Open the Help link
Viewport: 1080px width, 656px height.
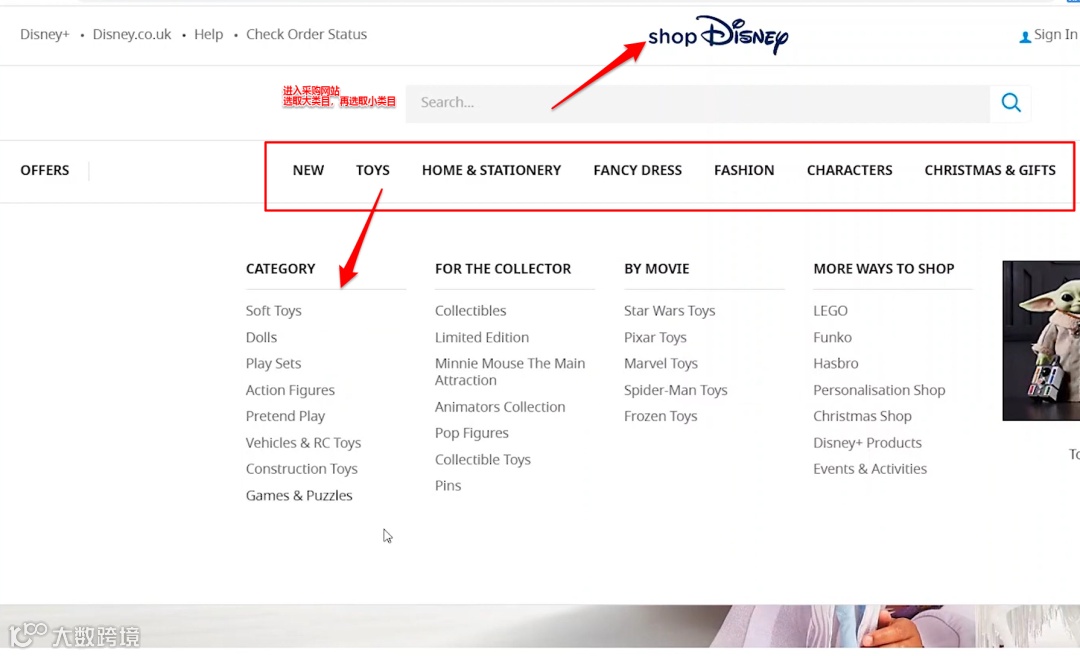coord(209,34)
